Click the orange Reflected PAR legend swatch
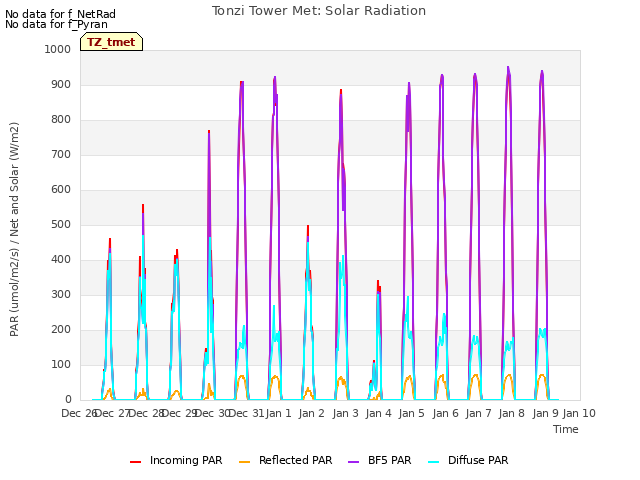 [244, 462]
